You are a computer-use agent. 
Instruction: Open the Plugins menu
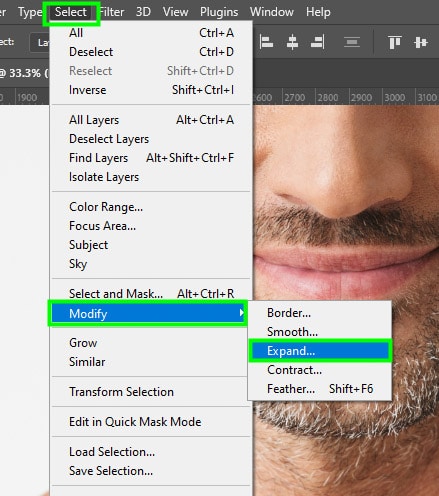219,12
